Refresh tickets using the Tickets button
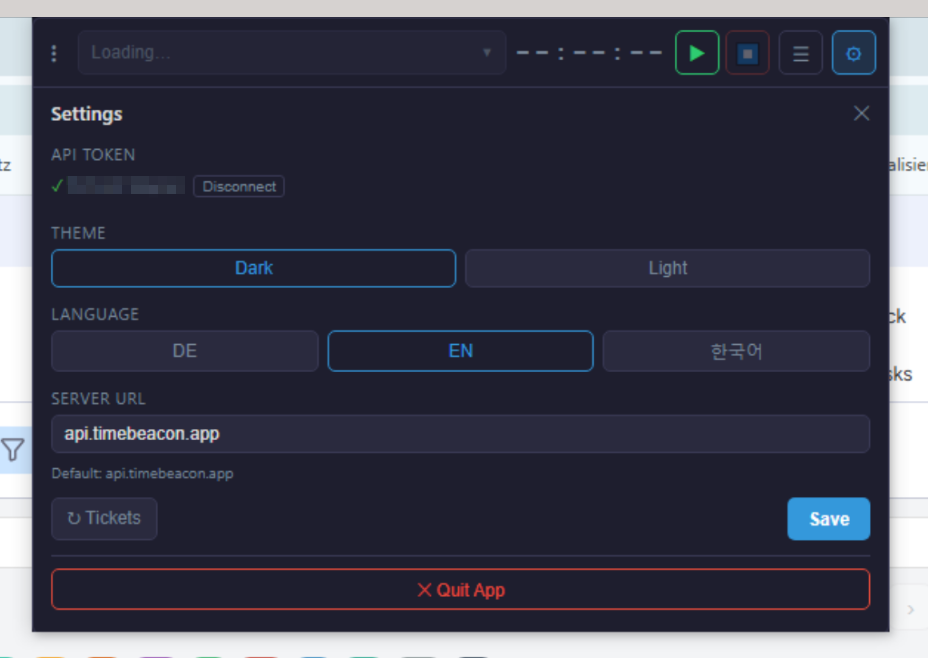Screen dimensions: 928x658 pos(104,518)
